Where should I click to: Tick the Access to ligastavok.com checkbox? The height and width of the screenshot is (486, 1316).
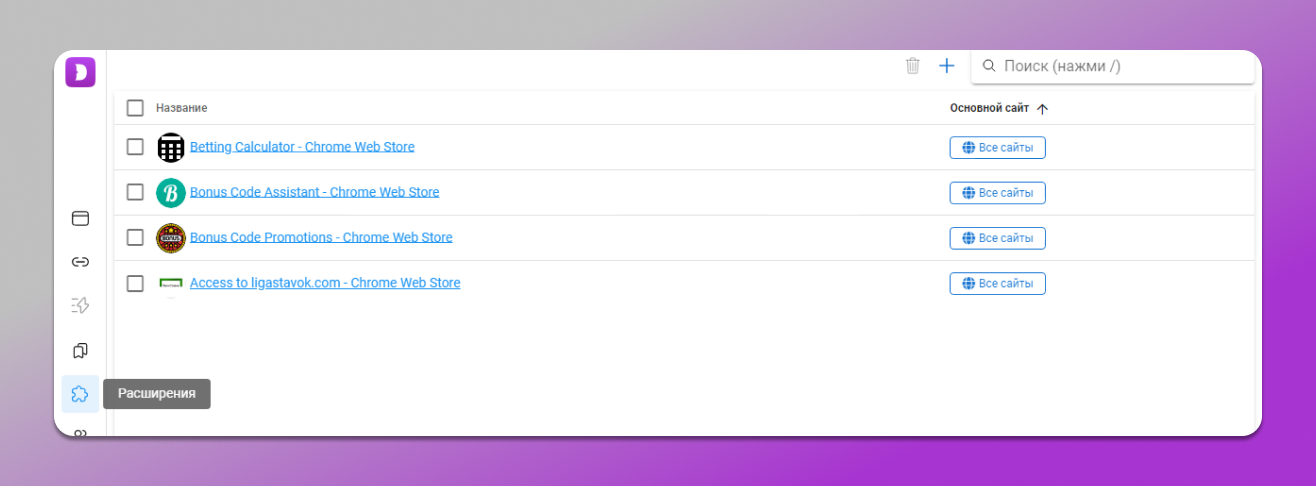135,283
